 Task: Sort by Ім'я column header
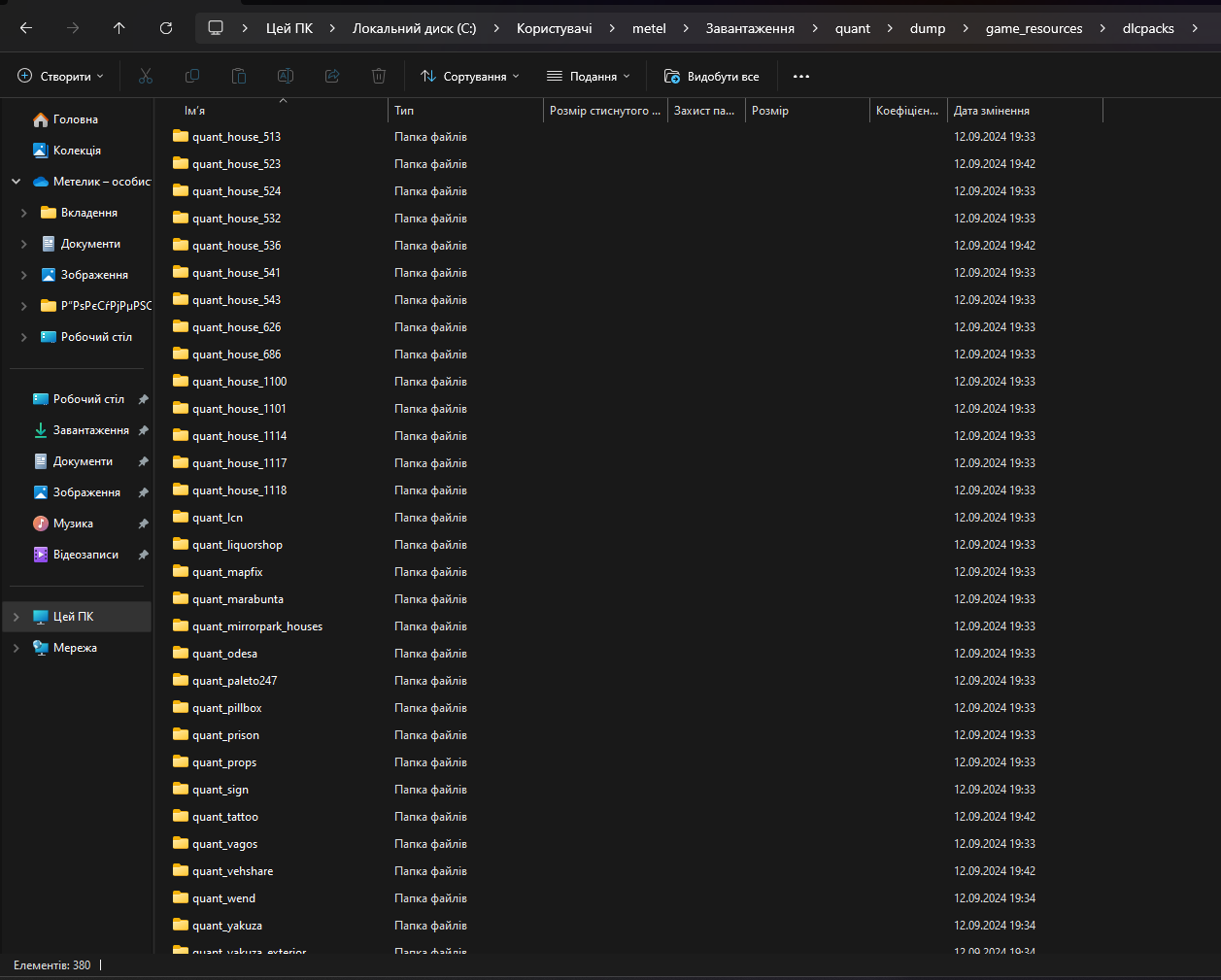pos(272,111)
